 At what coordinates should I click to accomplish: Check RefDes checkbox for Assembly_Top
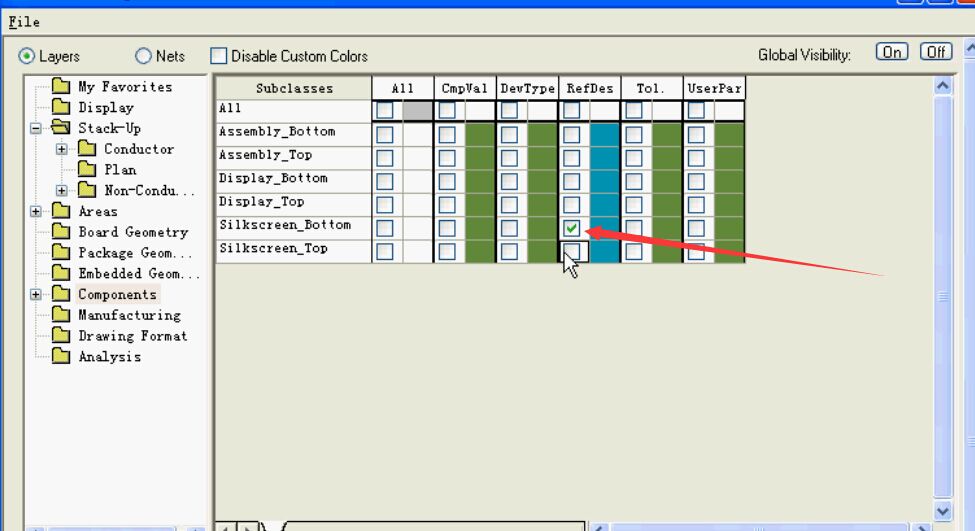(571, 158)
